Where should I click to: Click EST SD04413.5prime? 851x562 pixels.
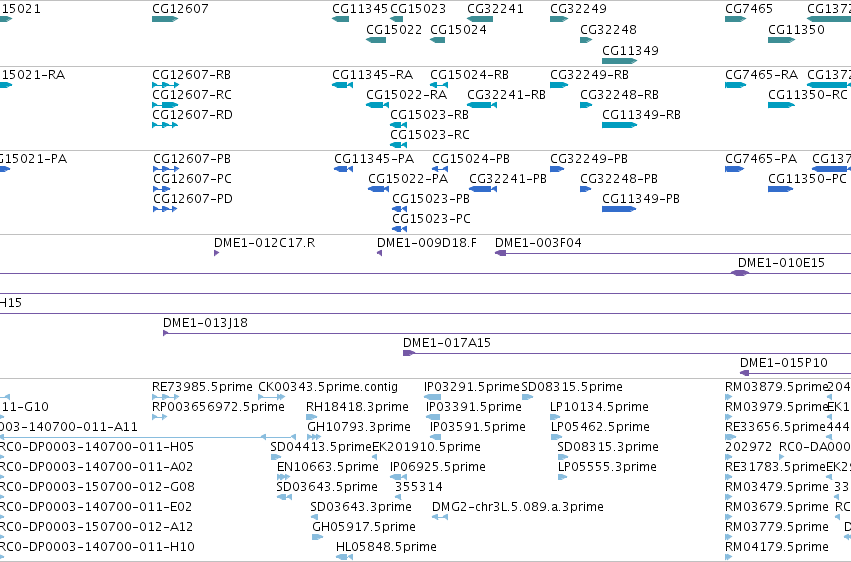[321, 448]
